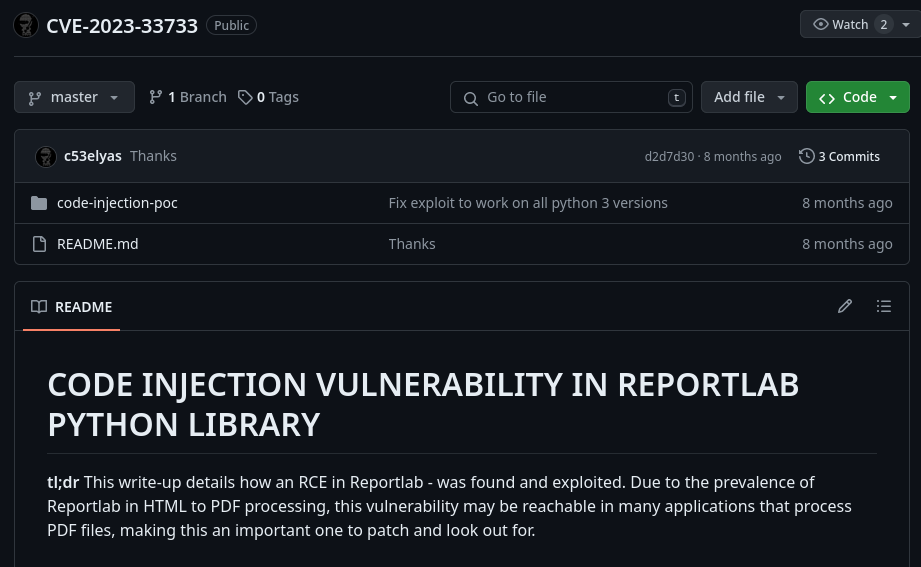Click the c53elyas commit author avatar
921x567 pixels.
pyautogui.click(x=46, y=156)
